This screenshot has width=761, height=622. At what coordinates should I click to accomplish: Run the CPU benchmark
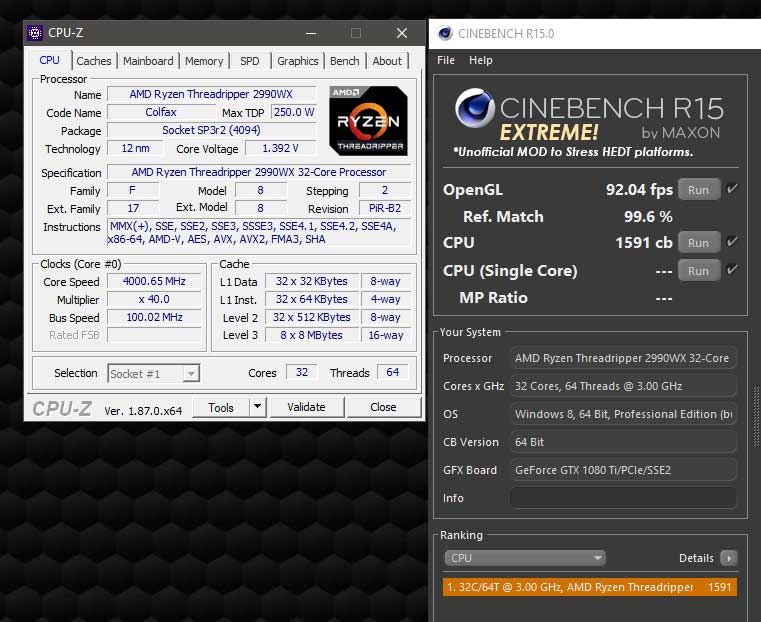pos(698,243)
